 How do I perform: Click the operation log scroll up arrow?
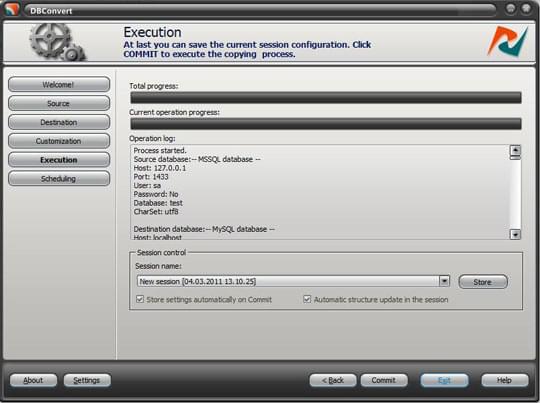[x=515, y=150]
